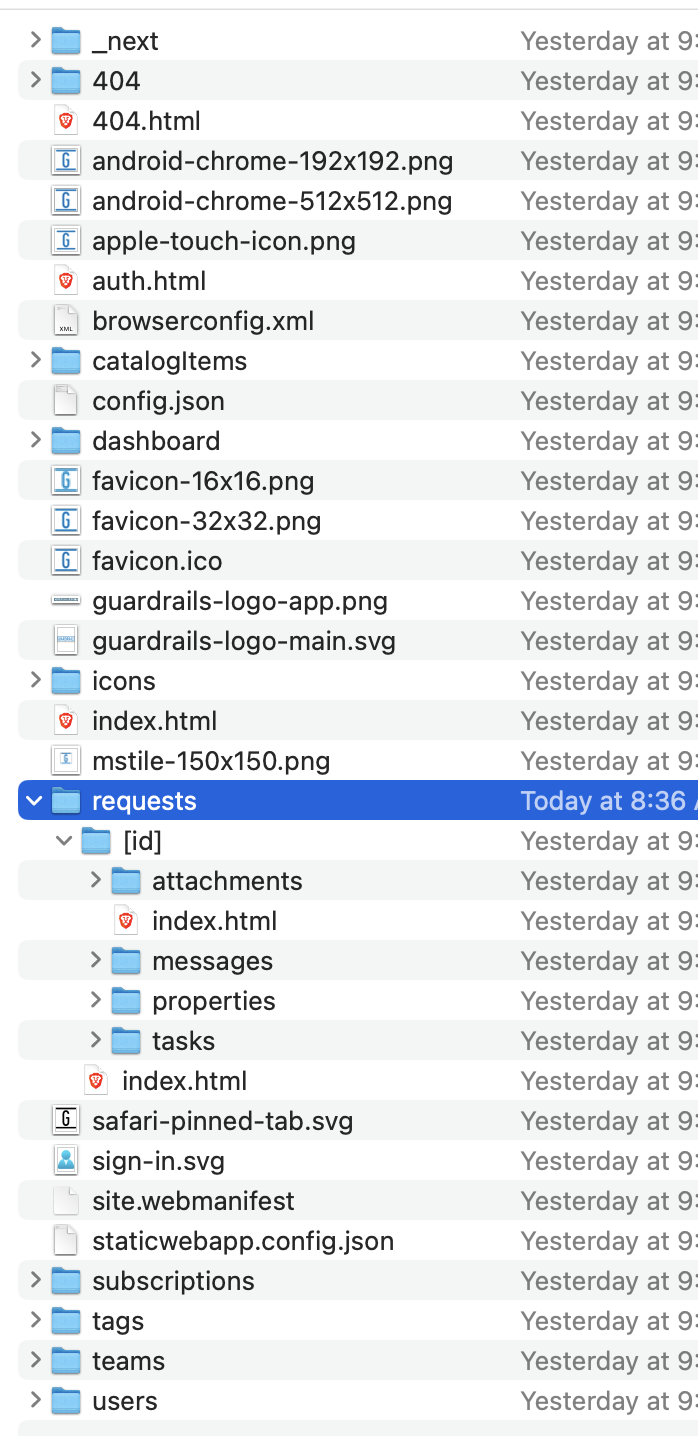Click staticwebapp.config.json file icon
698x1436 pixels.
coord(66,1241)
